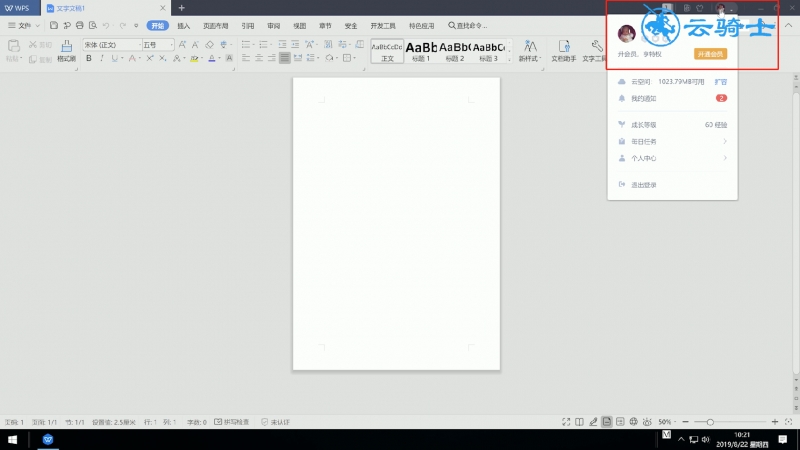
Task: Open the font size dropdown 五号
Action: (x=158, y=45)
